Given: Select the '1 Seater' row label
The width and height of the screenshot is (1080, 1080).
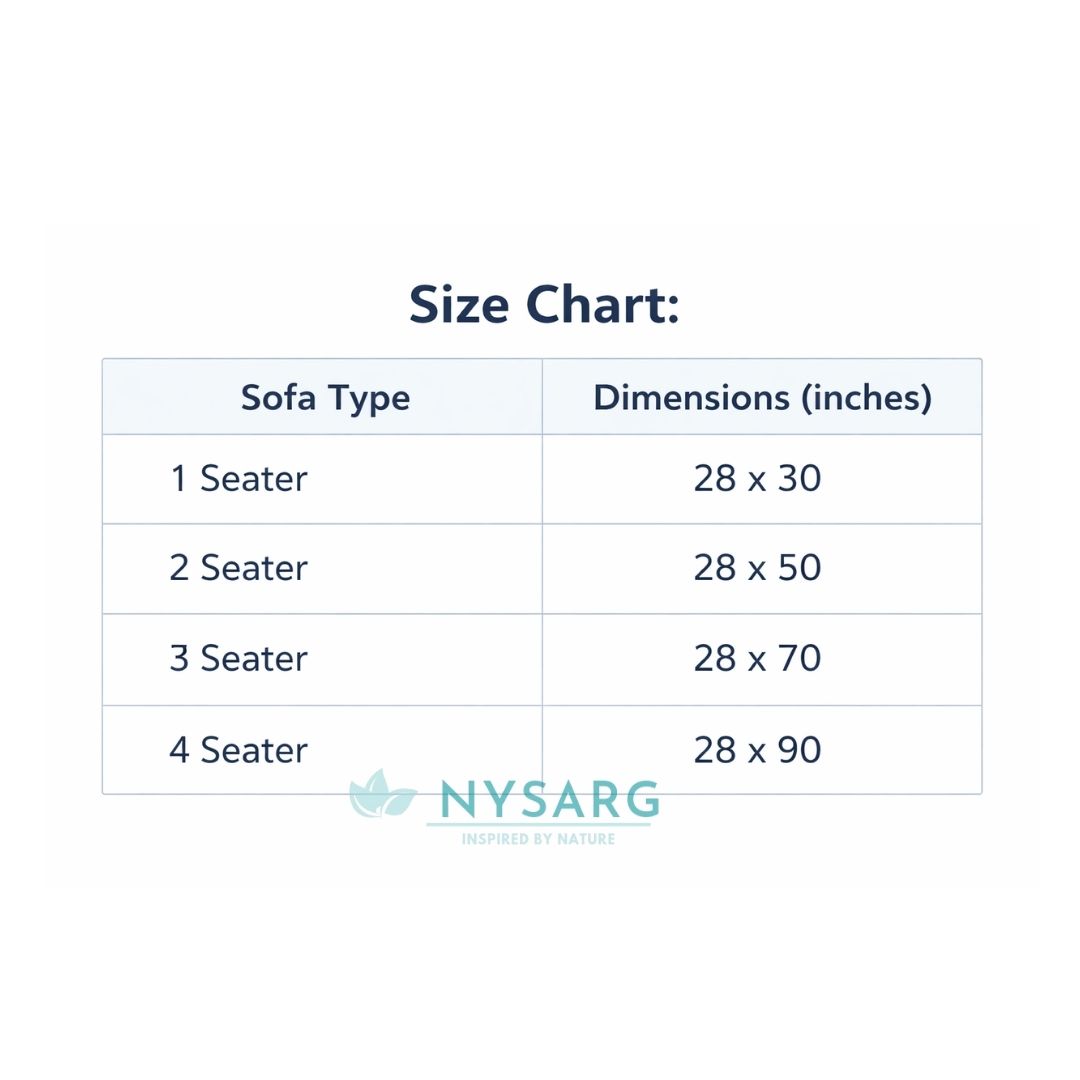Looking at the screenshot, I should coord(239,478).
